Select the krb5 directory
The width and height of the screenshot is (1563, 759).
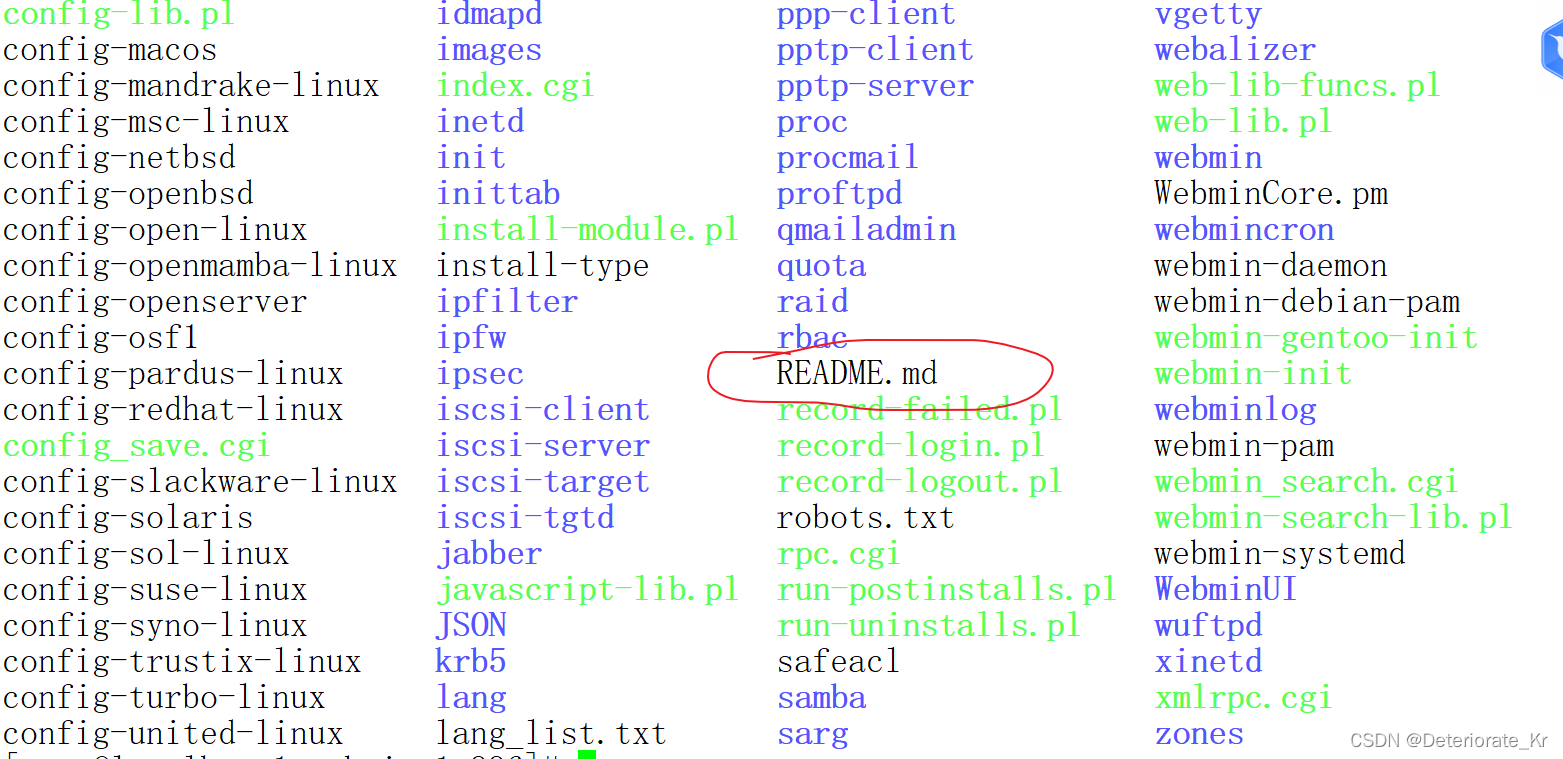[x=471, y=662]
